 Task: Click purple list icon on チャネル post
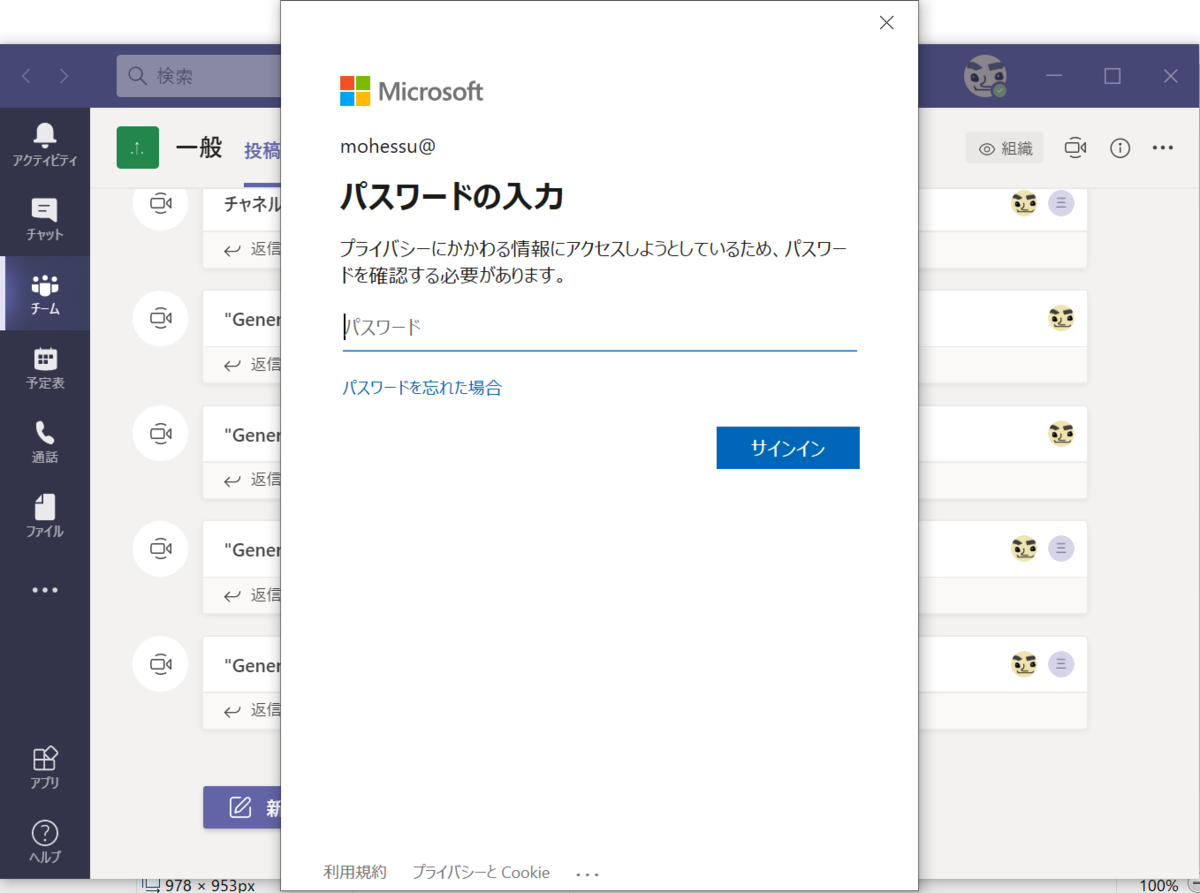click(1061, 203)
